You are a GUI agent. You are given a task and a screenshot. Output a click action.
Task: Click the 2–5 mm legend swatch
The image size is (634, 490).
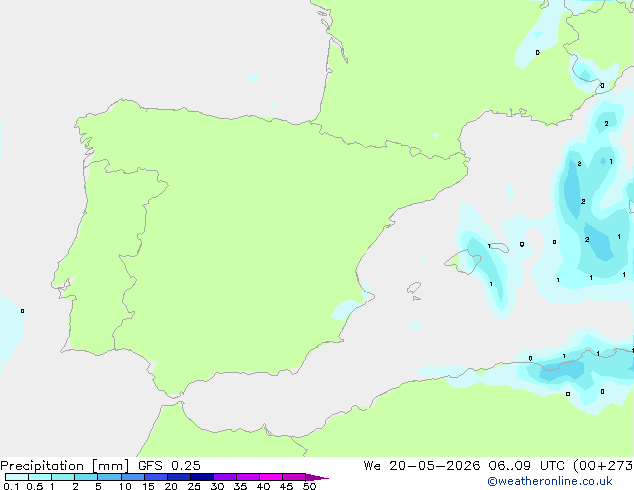tap(86, 477)
